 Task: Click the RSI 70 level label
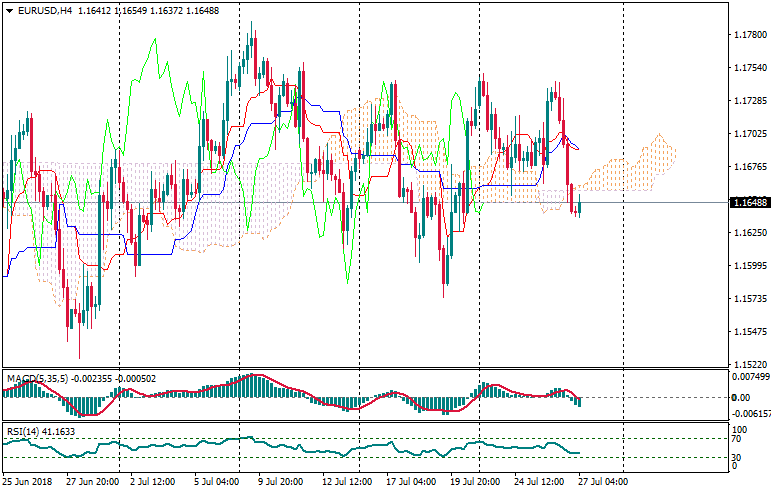(x=735, y=438)
